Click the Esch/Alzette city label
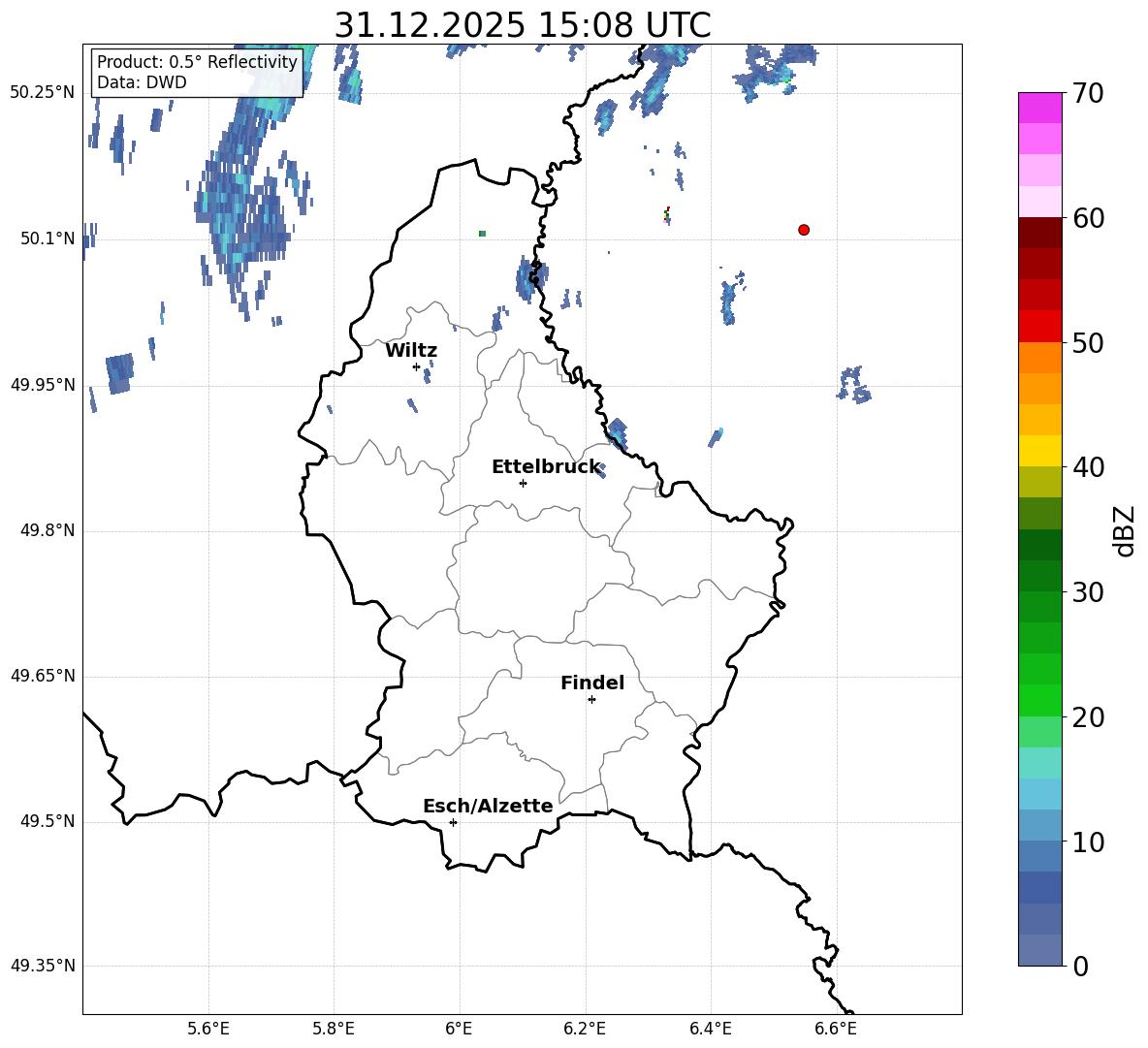Screen dimensions: 1148x1048 488,806
